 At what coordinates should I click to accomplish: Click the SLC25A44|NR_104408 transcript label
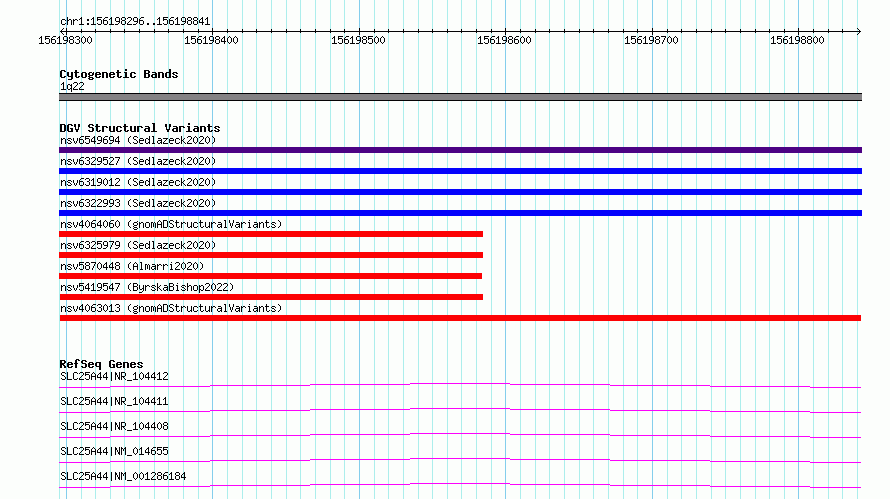pyautogui.click(x=114, y=426)
